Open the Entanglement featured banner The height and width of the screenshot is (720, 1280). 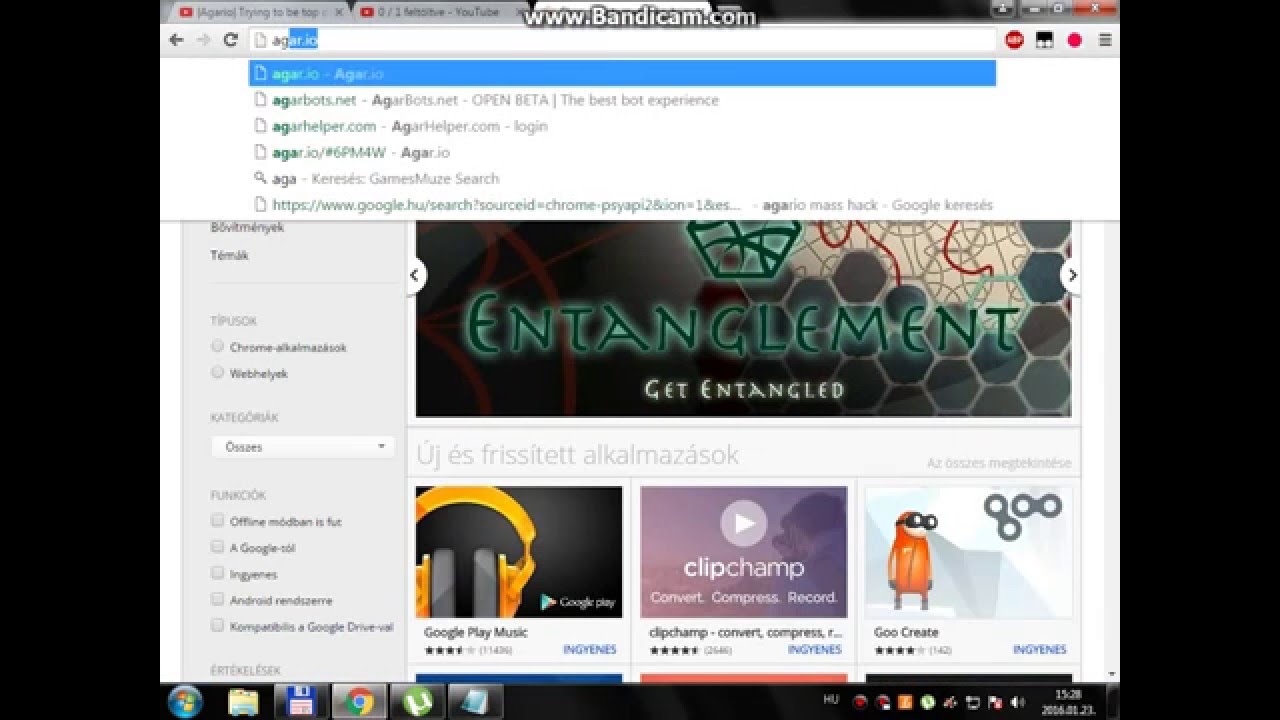tap(743, 318)
